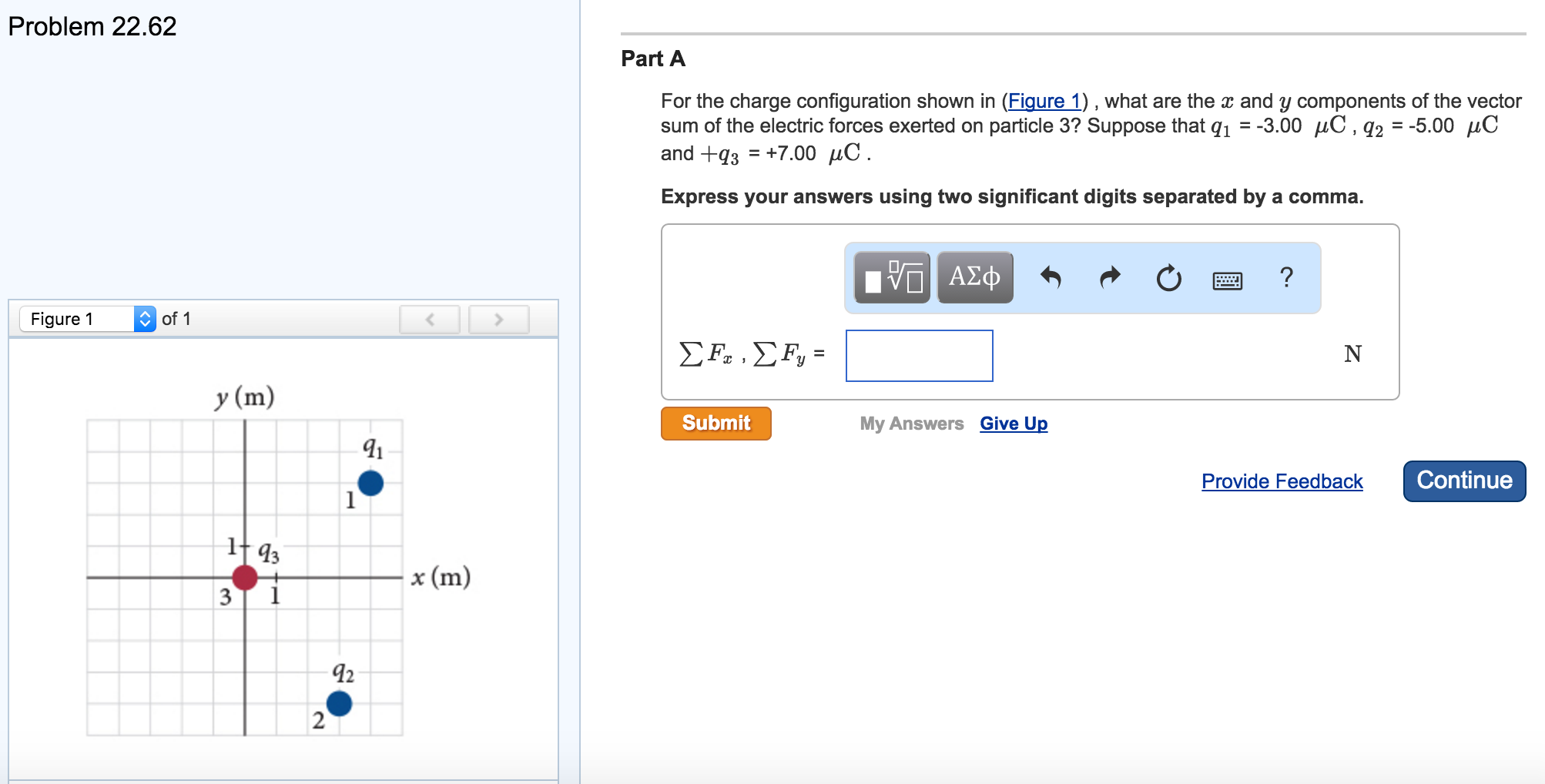Open keyboard shortcuts icon
Viewport: 1545px width, 784px height.
click(1227, 280)
